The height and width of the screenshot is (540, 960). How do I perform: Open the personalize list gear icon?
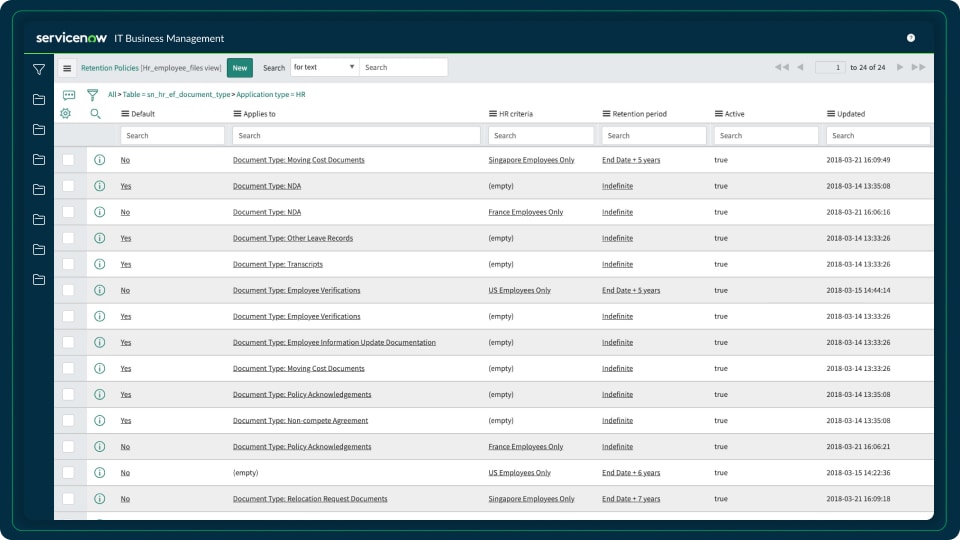pyautogui.click(x=66, y=114)
